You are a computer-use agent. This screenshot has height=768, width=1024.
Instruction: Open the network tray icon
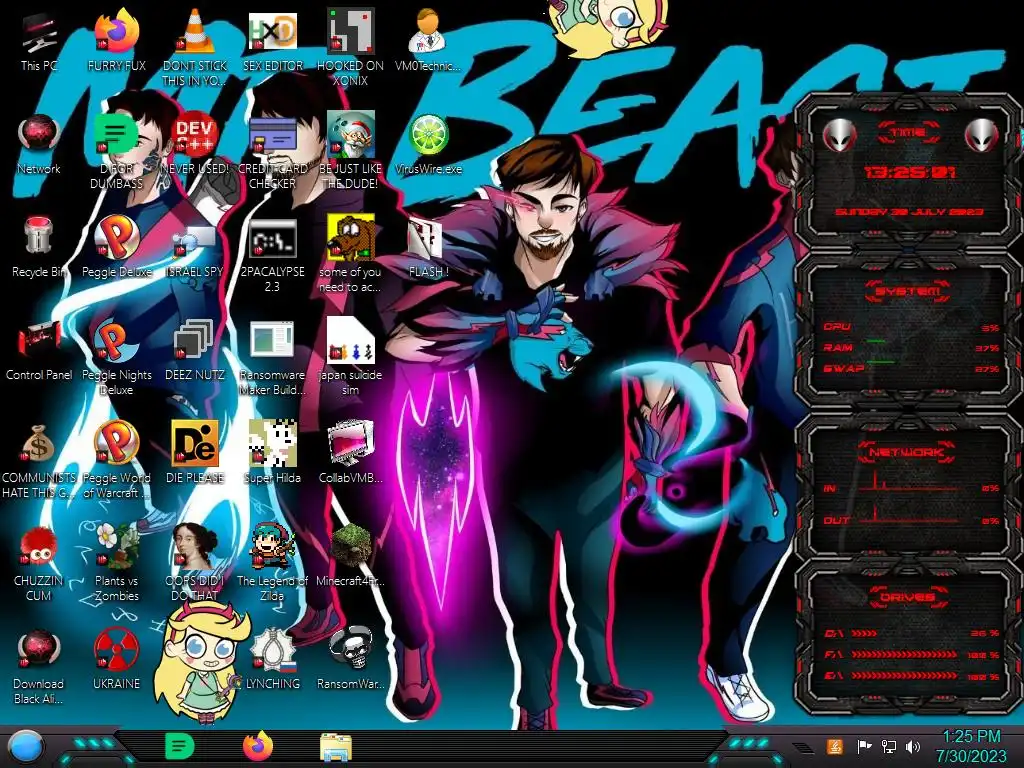889,746
